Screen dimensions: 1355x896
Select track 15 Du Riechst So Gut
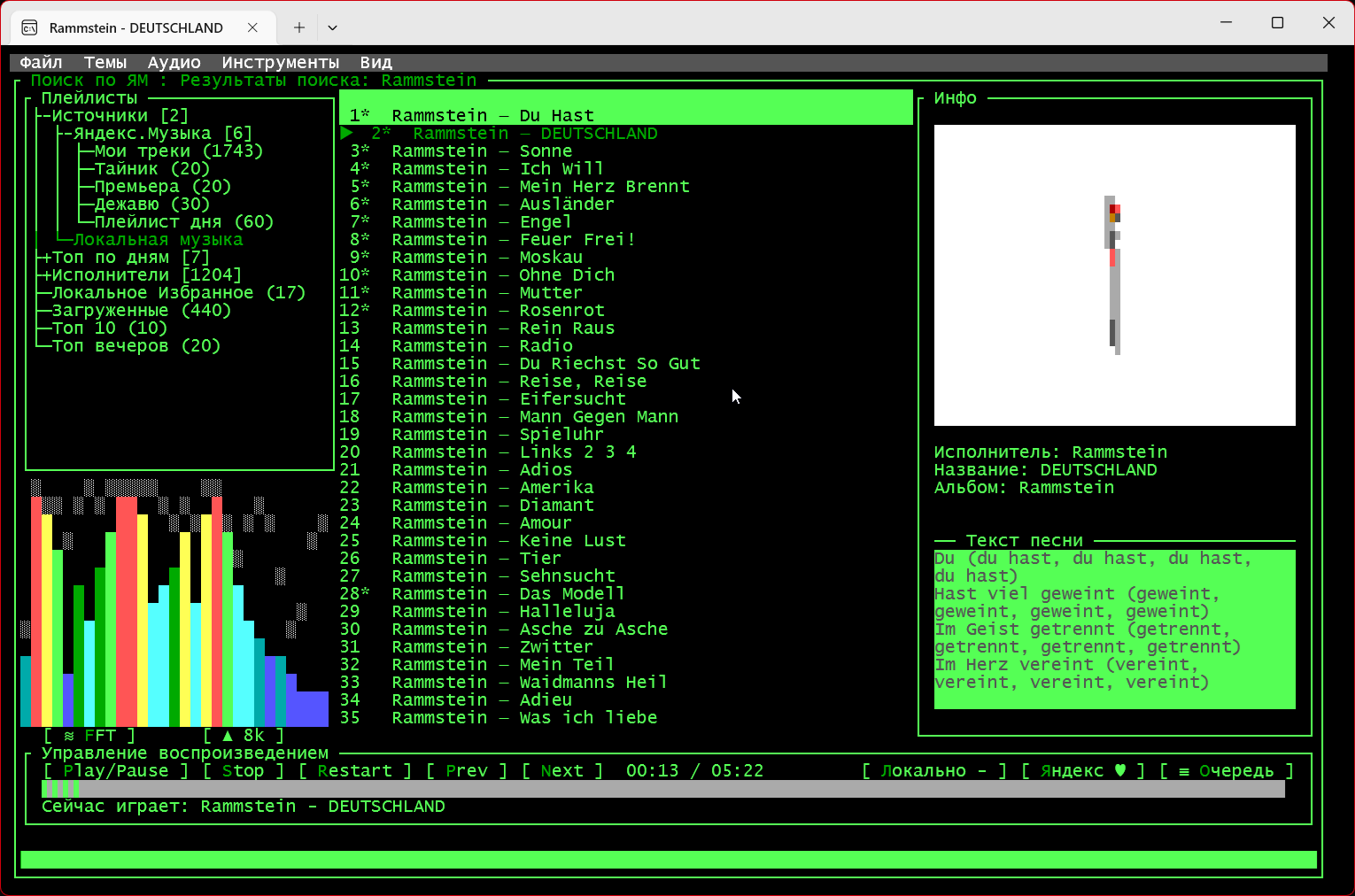(x=626, y=364)
